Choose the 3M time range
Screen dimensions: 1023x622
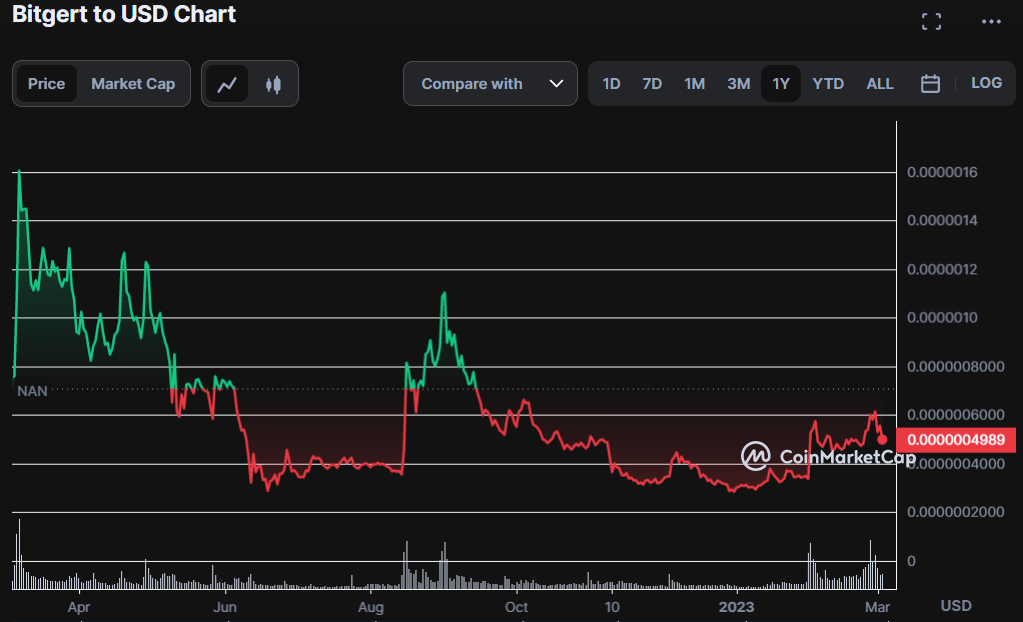click(x=739, y=84)
